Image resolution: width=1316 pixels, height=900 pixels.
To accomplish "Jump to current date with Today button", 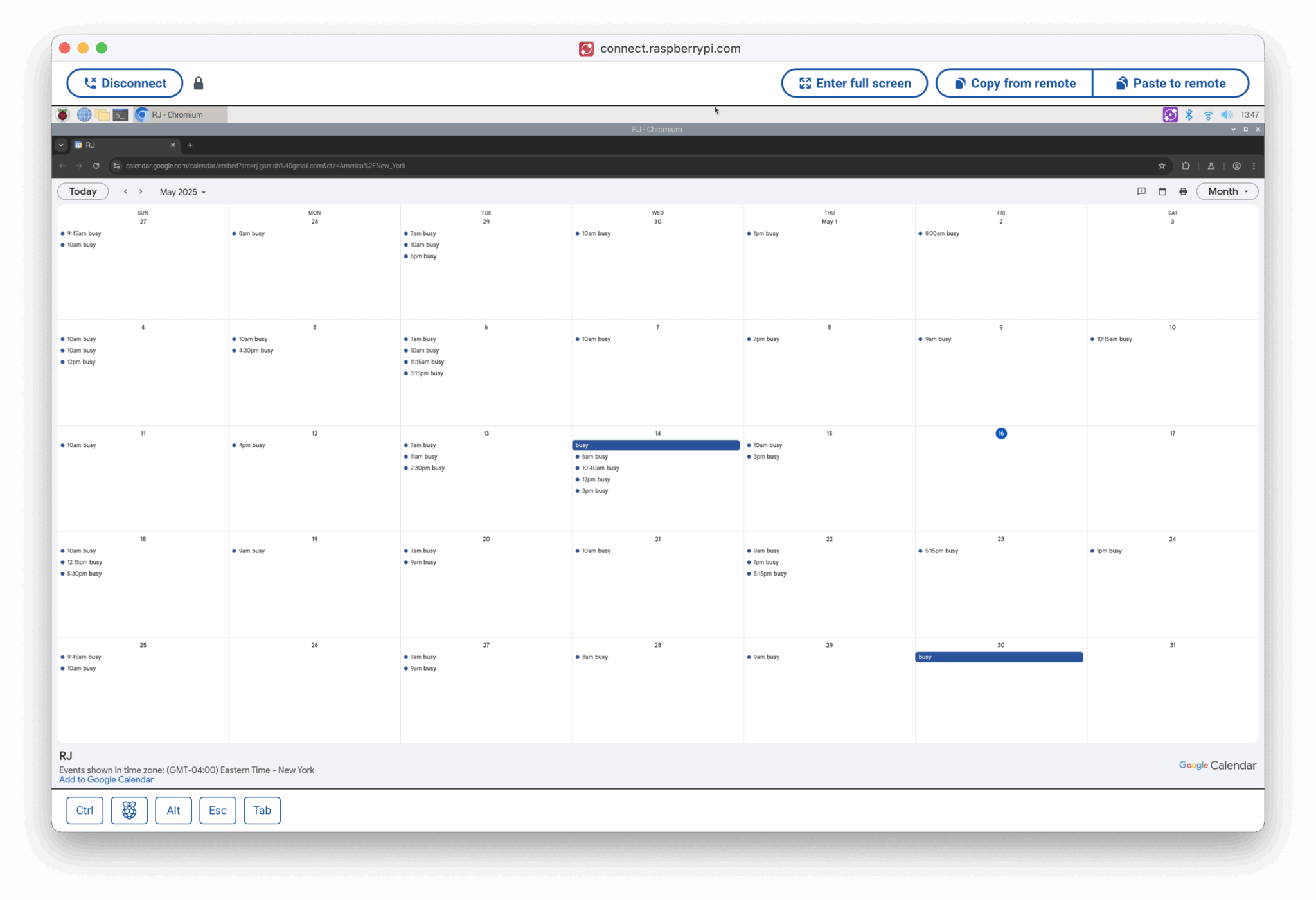I will point(82,191).
